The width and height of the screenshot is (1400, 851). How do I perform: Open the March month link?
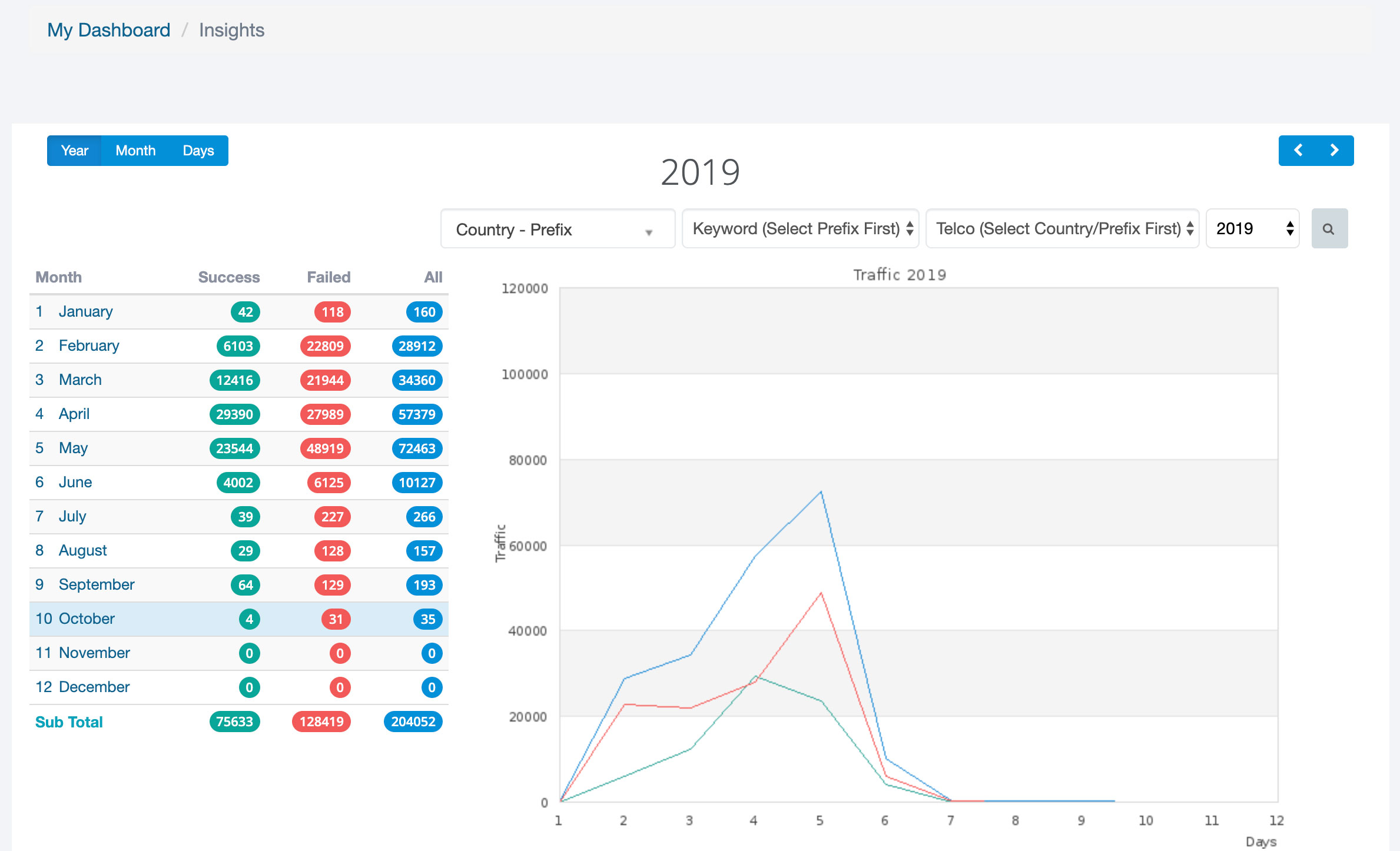pyautogui.click(x=80, y=380)
